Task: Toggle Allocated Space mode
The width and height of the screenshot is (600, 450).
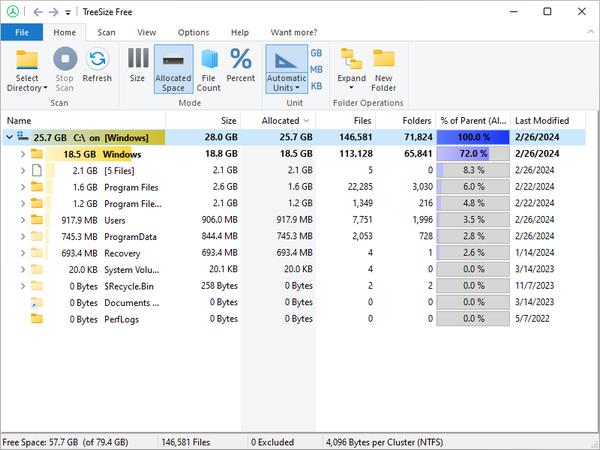Action: coord(173,69)
